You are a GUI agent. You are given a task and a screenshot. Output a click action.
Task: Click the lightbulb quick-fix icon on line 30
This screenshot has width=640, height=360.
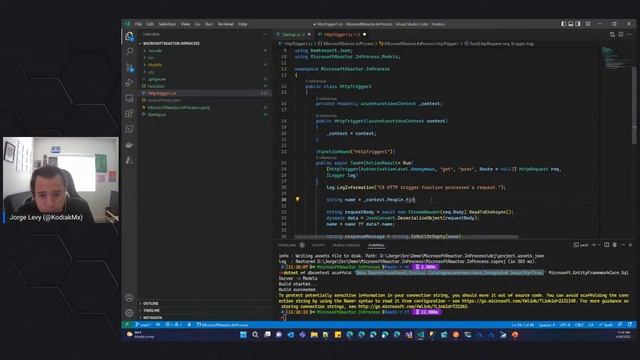point(298,200)
